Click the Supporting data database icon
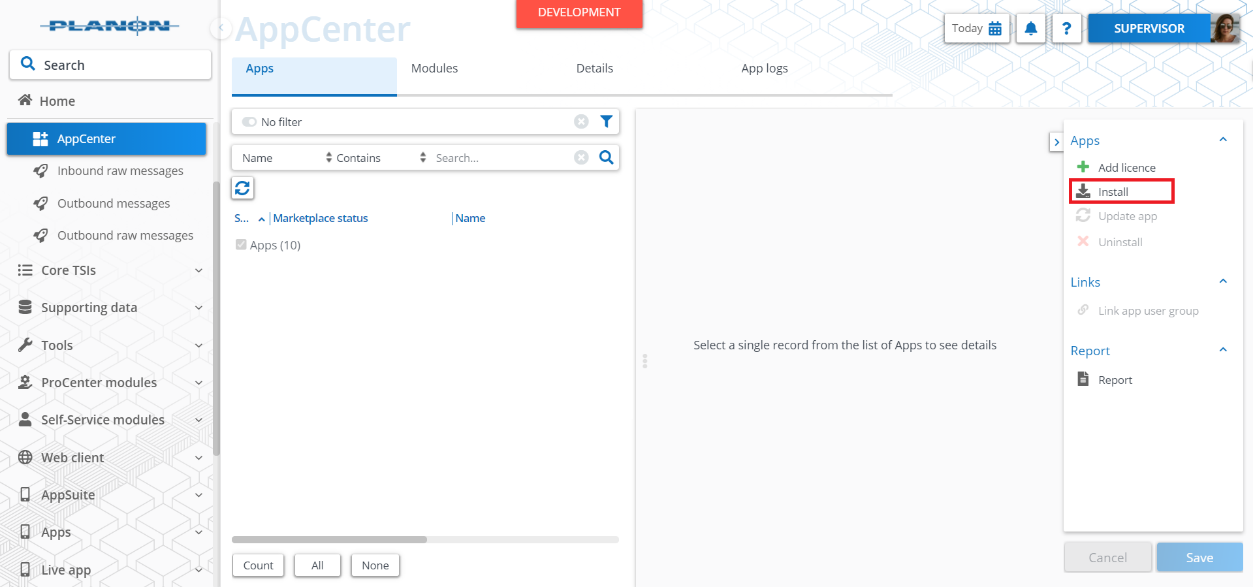1253x587 pixels. click(26, 308)
